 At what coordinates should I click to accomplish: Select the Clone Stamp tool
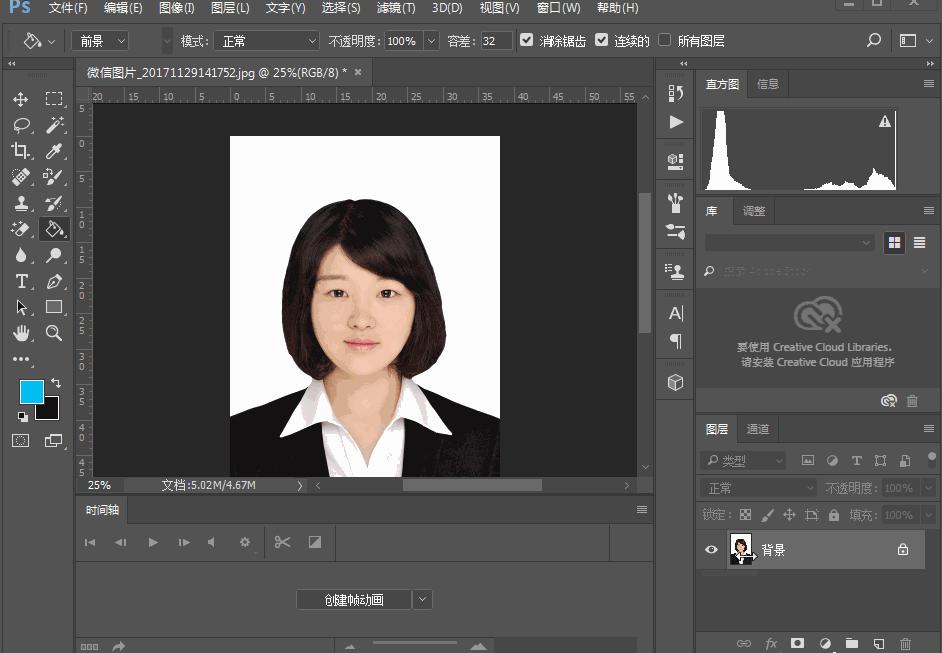21,203
